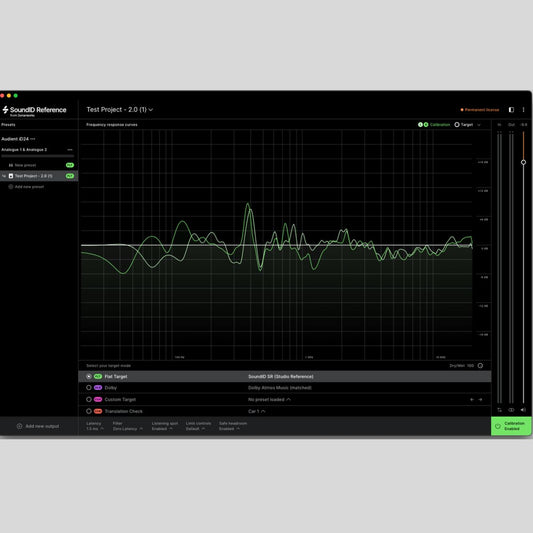533x533 pixels.
Task: Open the three-dot more options menu
Action: 523,109
